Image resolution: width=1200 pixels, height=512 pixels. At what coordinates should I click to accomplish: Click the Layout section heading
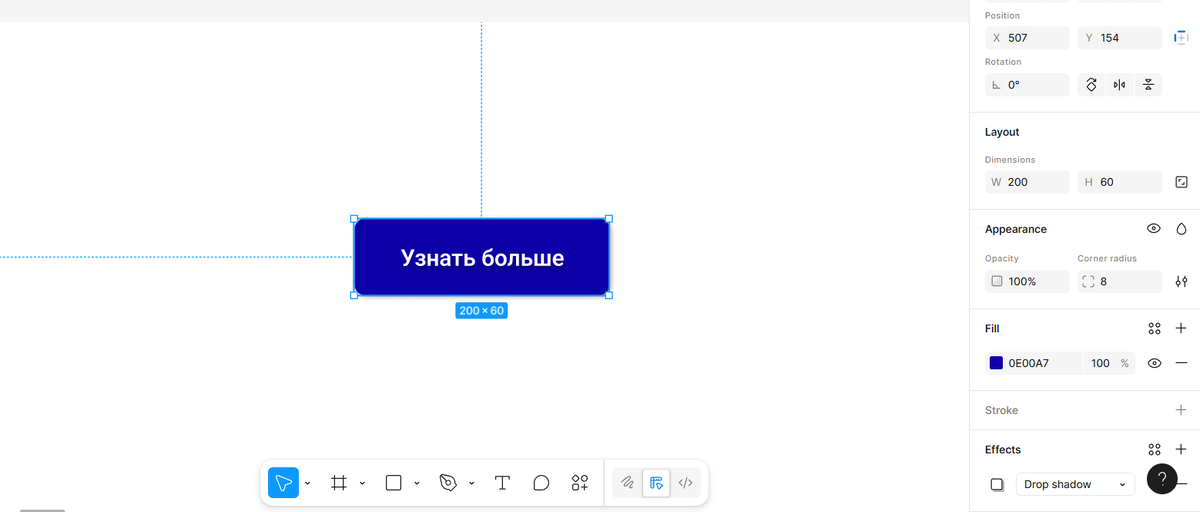(x=1002, y=132)
